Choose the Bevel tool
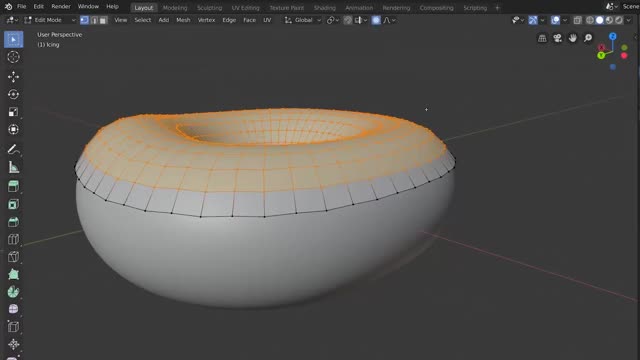 pos(13,222)
